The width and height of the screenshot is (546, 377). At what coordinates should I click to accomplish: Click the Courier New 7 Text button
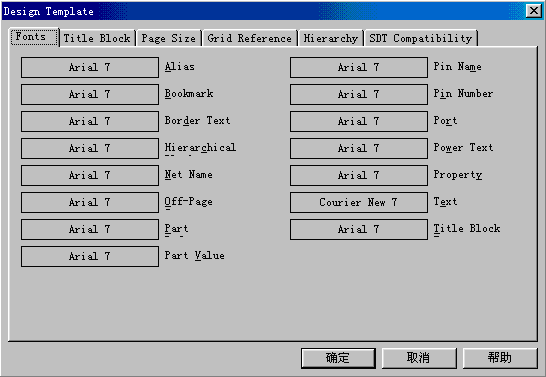click(359, 202)
